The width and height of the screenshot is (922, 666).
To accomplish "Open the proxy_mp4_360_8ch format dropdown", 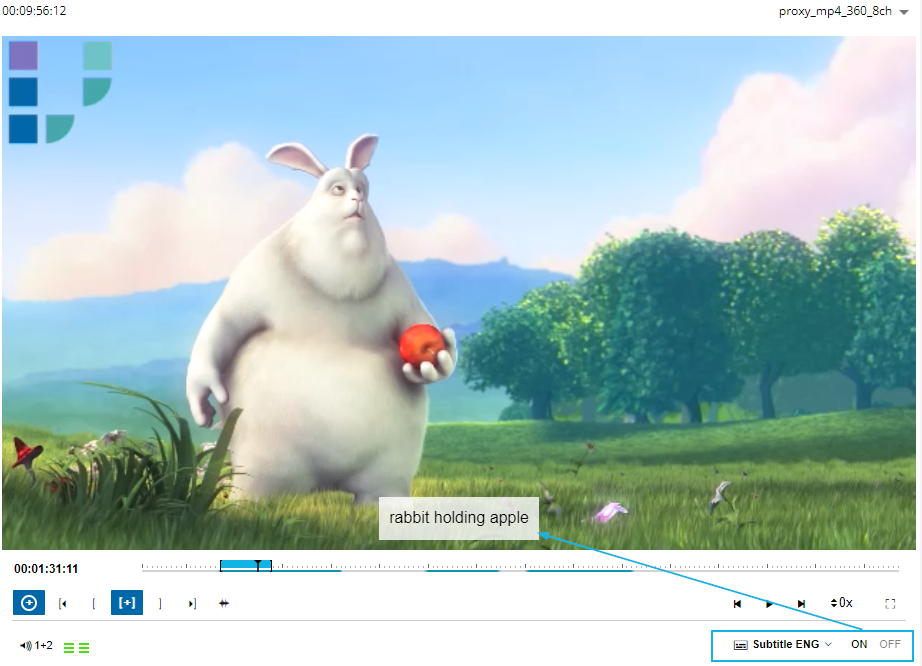I will [843, 11].
